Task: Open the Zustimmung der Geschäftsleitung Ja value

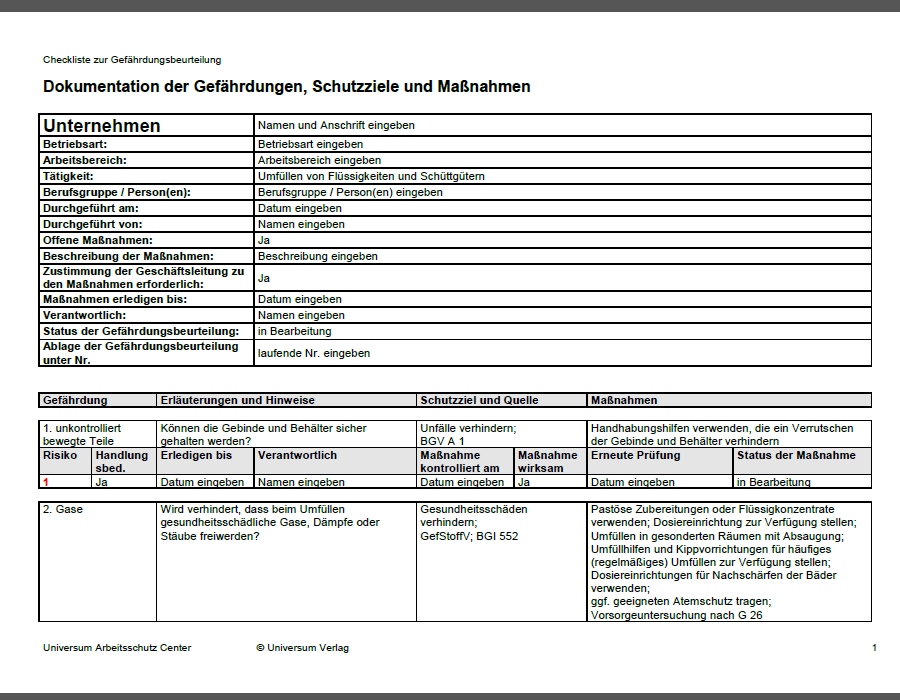Action: [x=562, y=278]
